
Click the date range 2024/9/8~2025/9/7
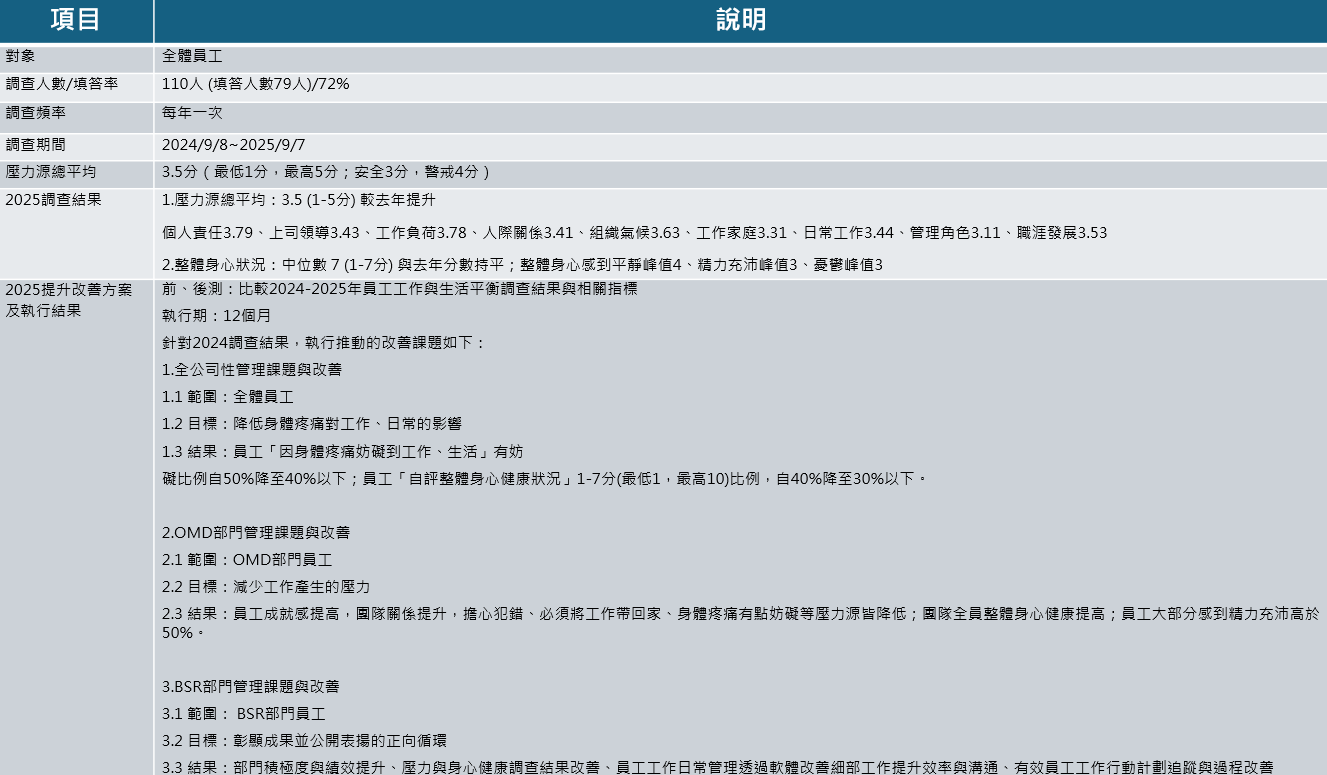(x=234, y=145)
